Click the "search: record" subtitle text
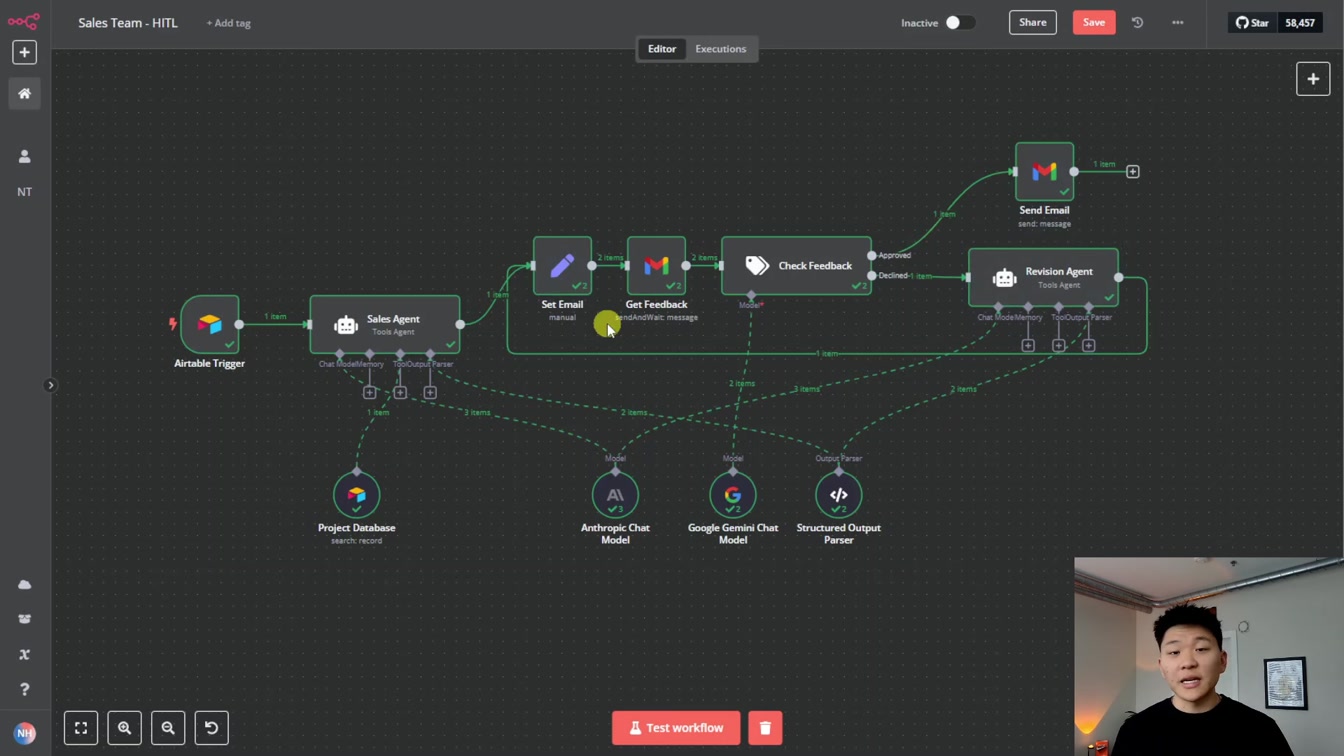 (356, 541)
